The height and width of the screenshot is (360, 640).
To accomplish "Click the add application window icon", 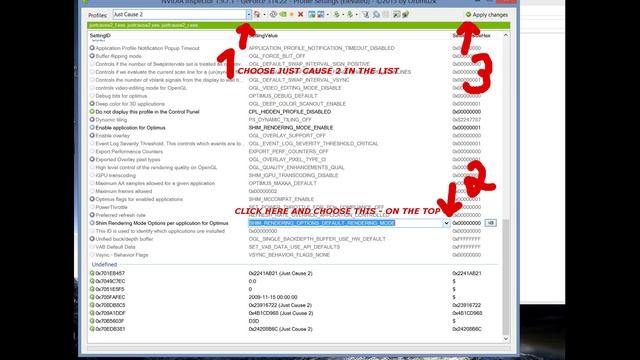I will (312, 14).
